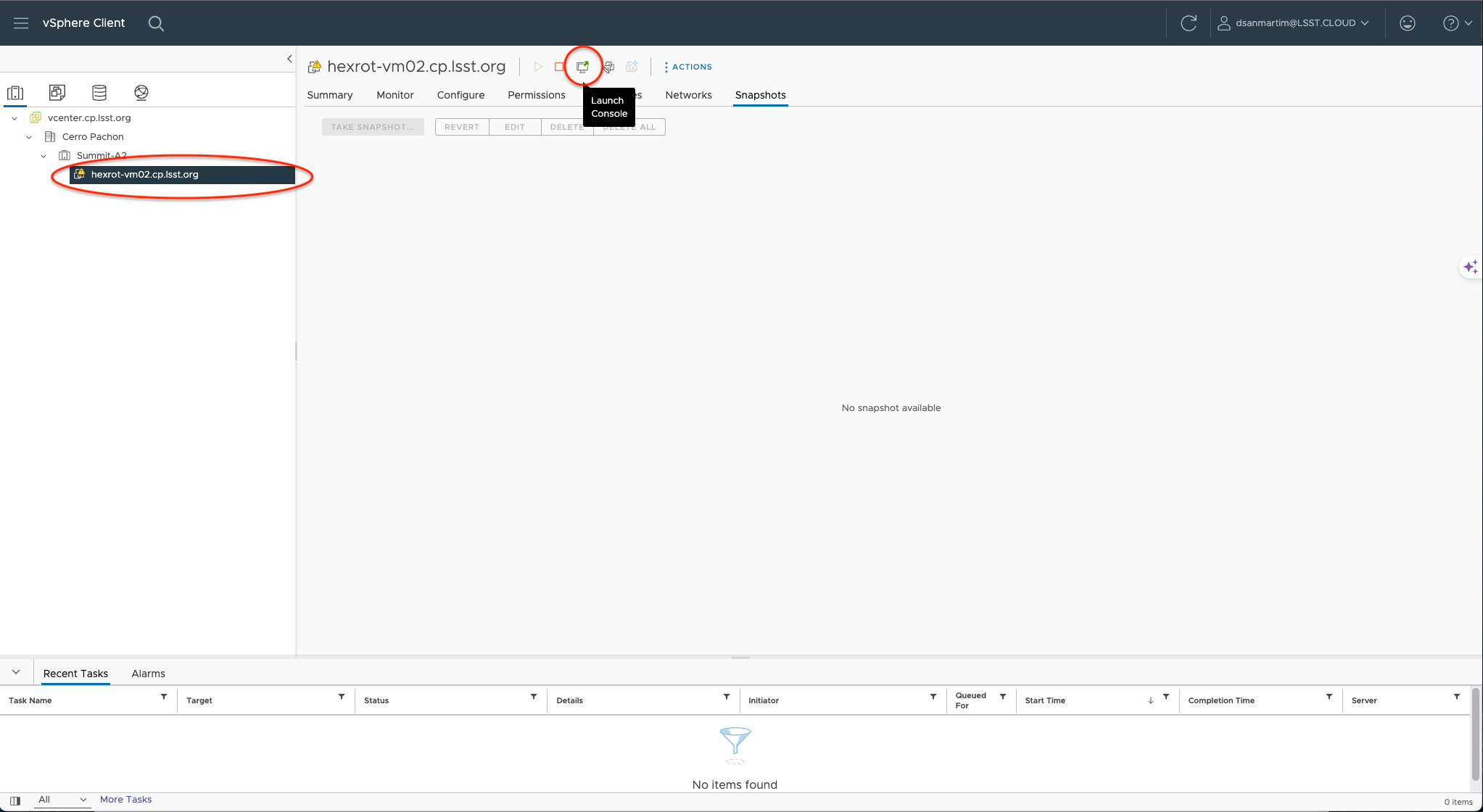Sort tasks by Completion Time header
The width and height of the screenshot is (1483, 812).
click(1221, 700)
